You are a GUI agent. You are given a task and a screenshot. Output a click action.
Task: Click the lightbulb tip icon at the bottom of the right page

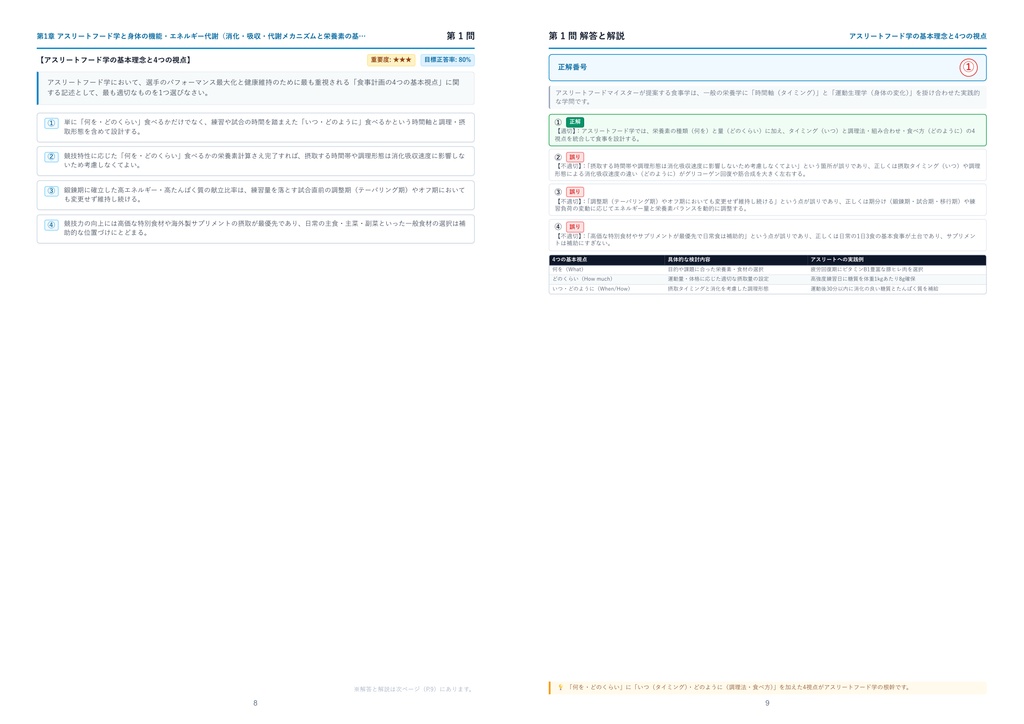560,687
